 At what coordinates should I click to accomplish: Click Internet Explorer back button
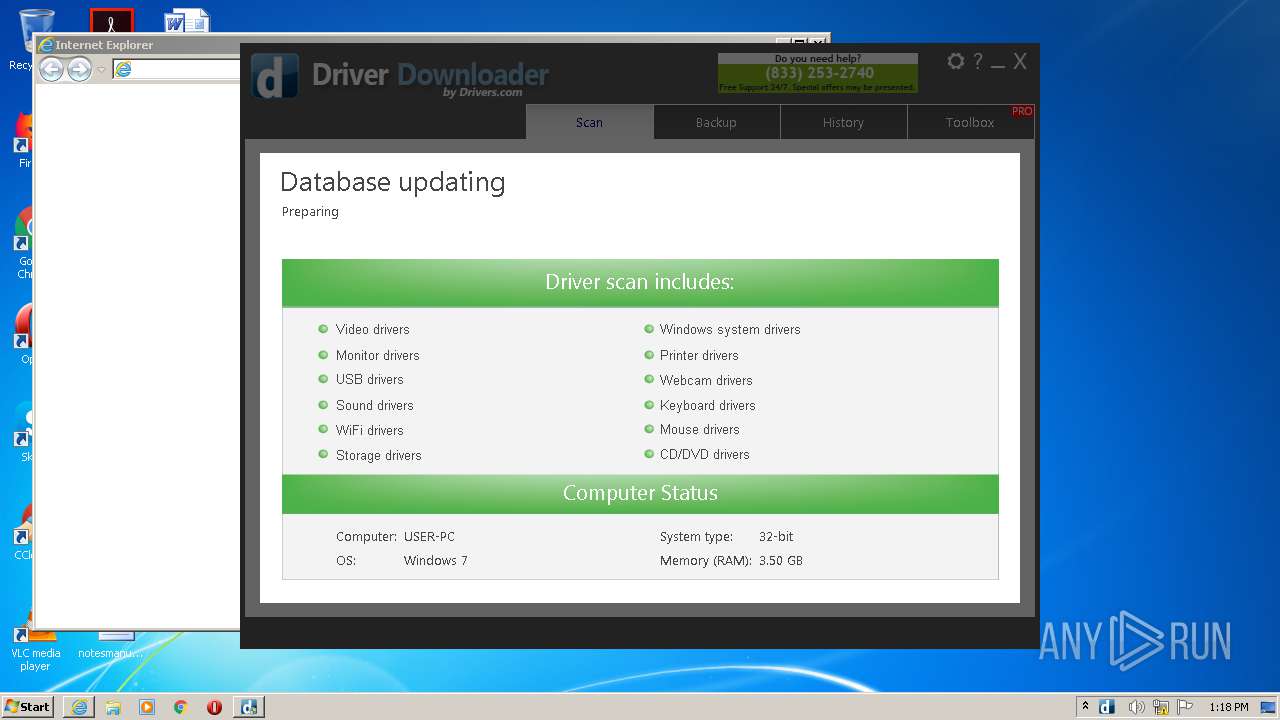click(51, 69)
